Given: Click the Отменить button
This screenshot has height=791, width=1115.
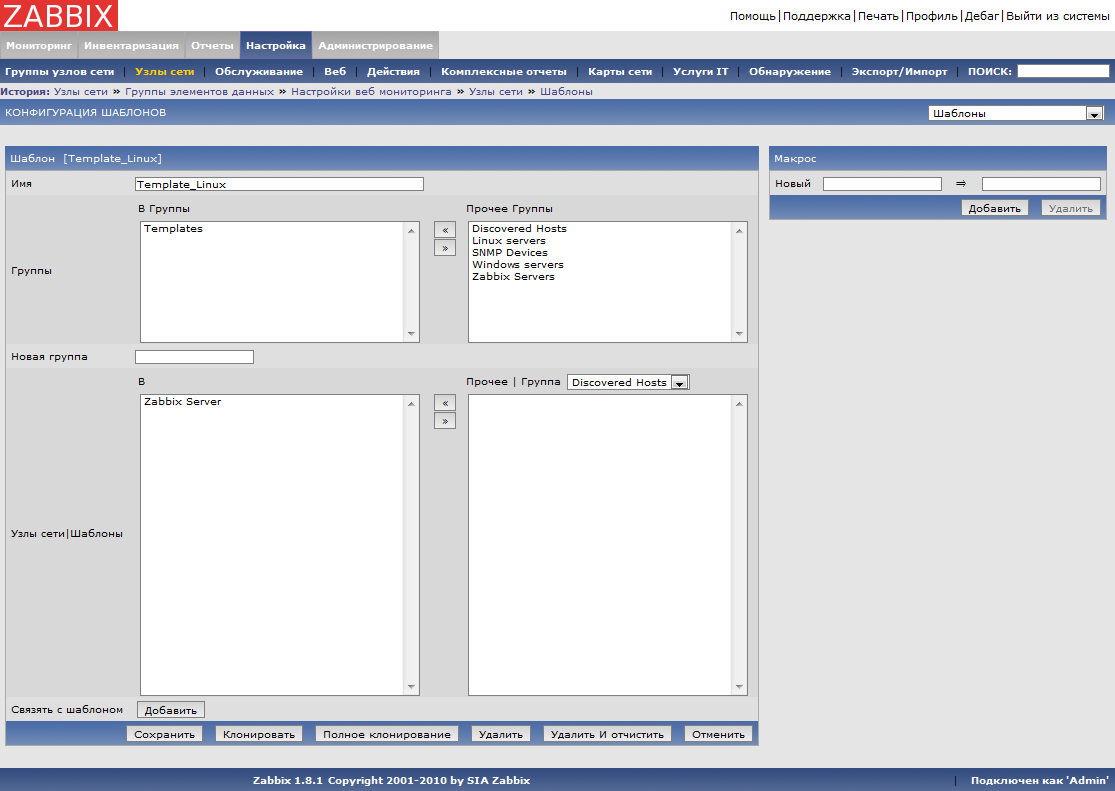Looking at the screenshot, I should 718,734.
